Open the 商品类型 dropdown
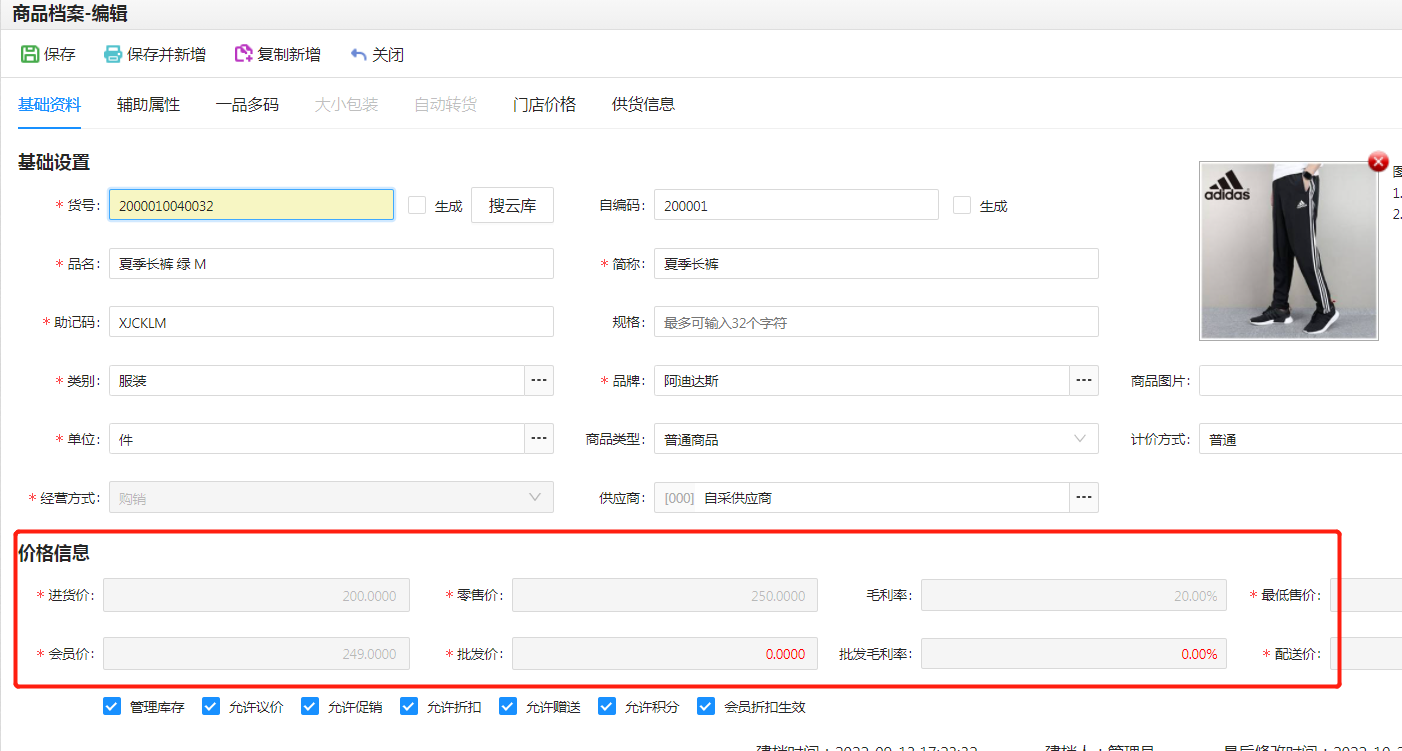Image resolution: width=1402 pixels, height=751 pixels. [x=1078, y=438]
